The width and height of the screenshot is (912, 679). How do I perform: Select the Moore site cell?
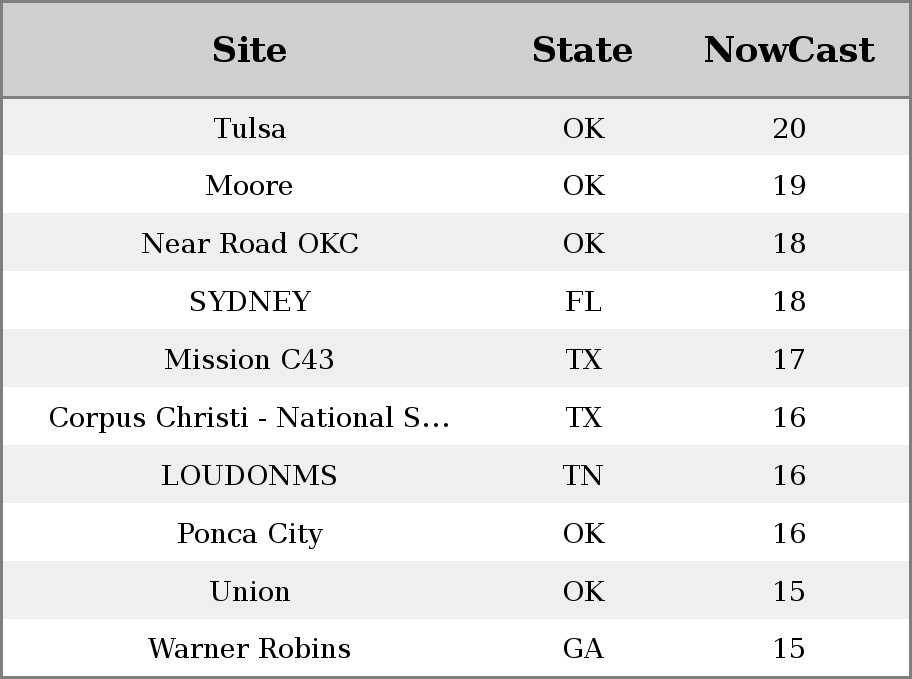point(250,186)
